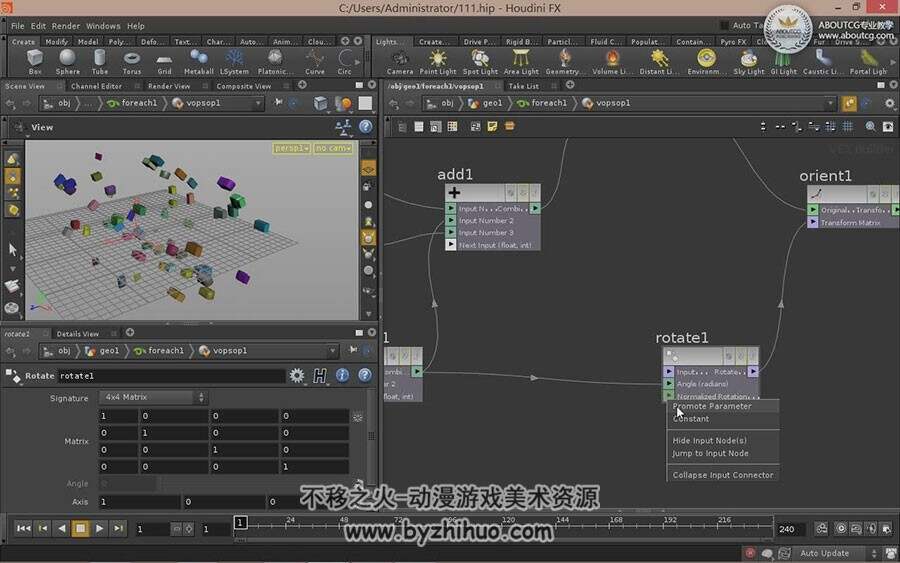The width and height of the screenshot is (900, 563).
Task: Add a Point Light from the shelf
Action: (x=438, y=62)
